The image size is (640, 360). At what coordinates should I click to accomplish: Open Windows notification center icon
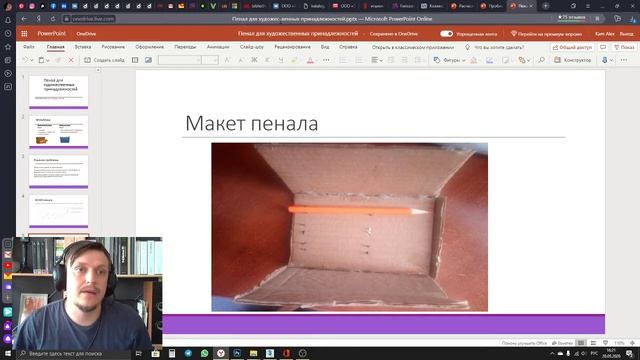[x=630, y=353]
